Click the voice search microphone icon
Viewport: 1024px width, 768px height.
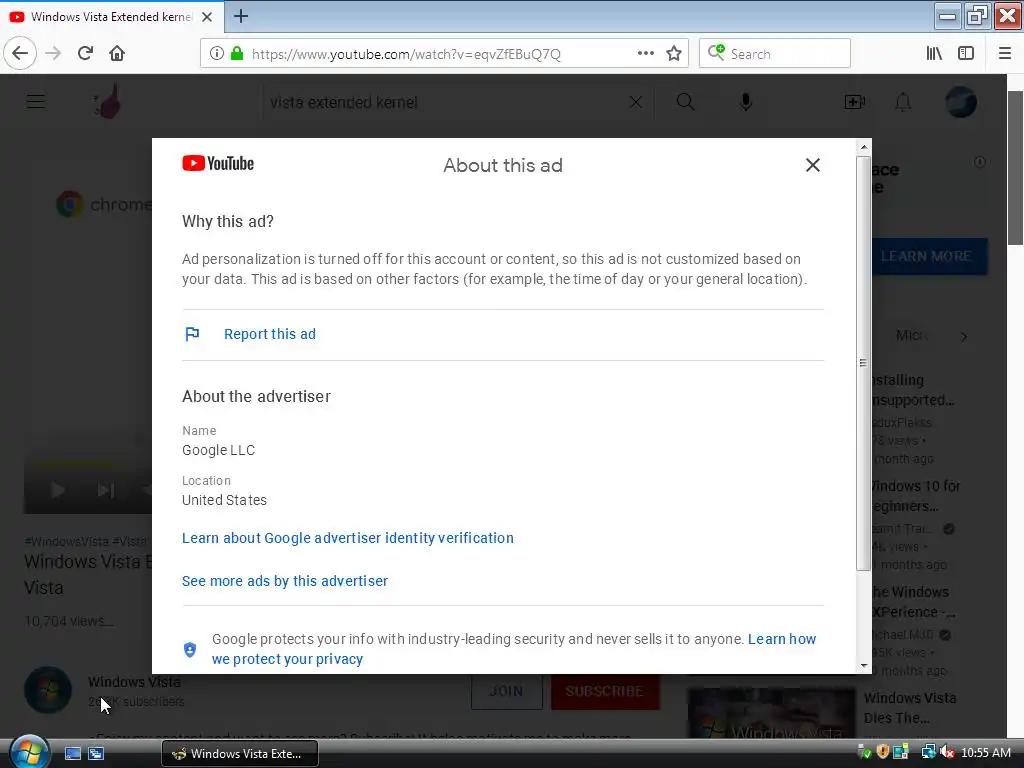(746, 102)
